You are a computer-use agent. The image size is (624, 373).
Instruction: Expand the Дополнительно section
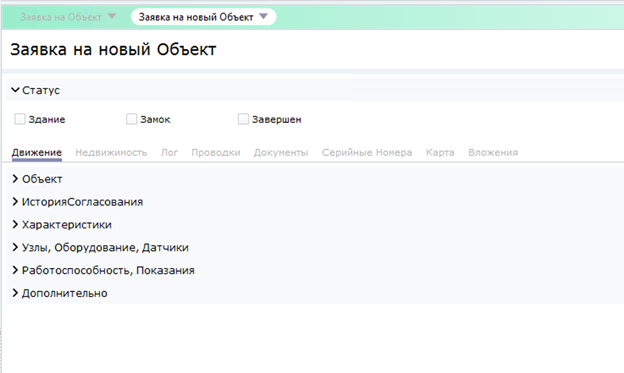(15, 293)
